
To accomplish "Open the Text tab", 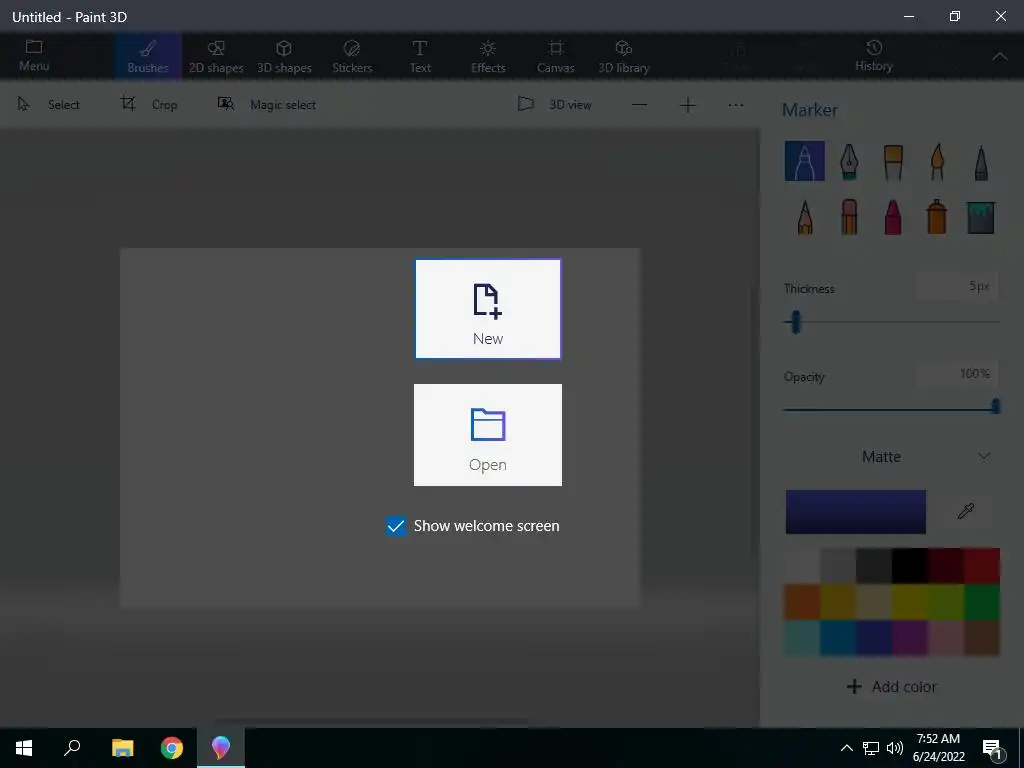I will (x=420, y=56).
